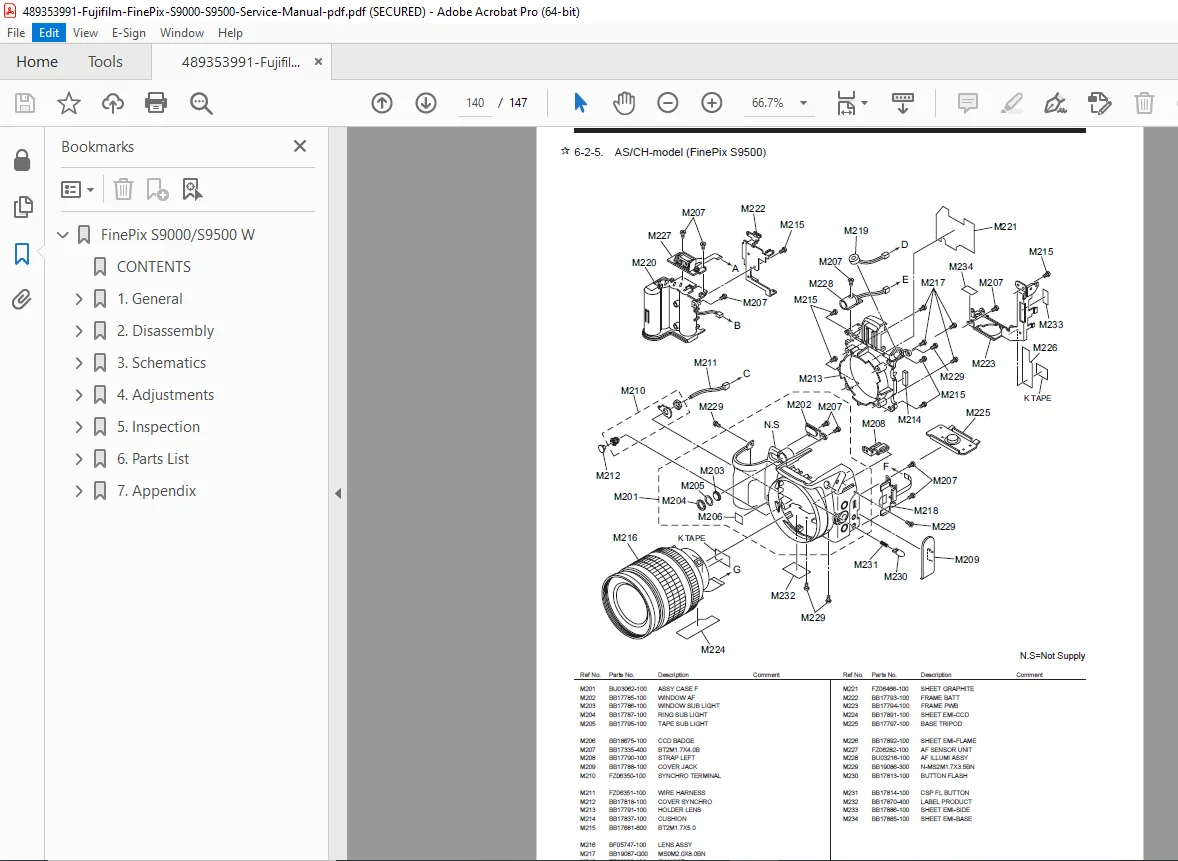
Task: Jump to CONTENTS bookmark
Action: [x=153, y=267]
